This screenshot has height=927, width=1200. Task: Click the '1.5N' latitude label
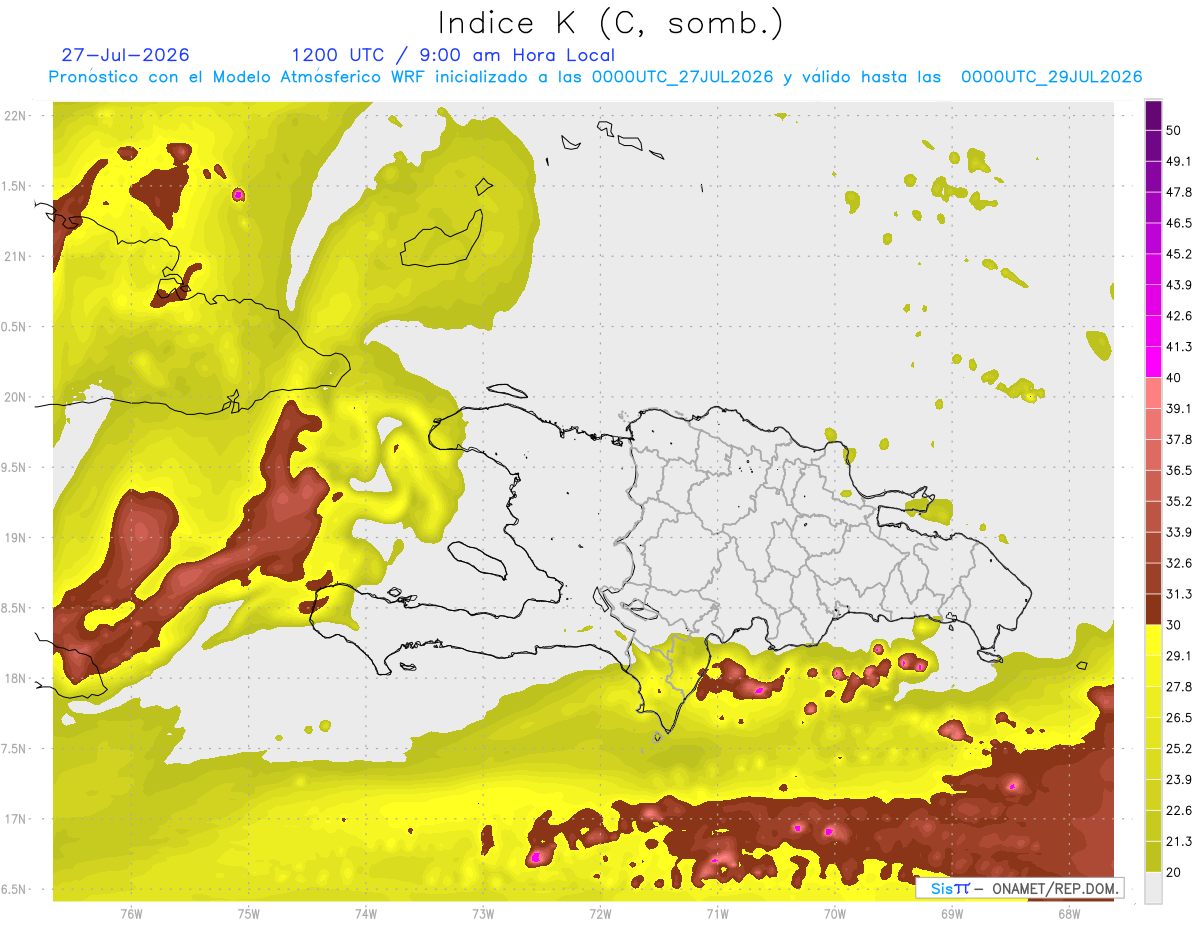pos(15,186)
